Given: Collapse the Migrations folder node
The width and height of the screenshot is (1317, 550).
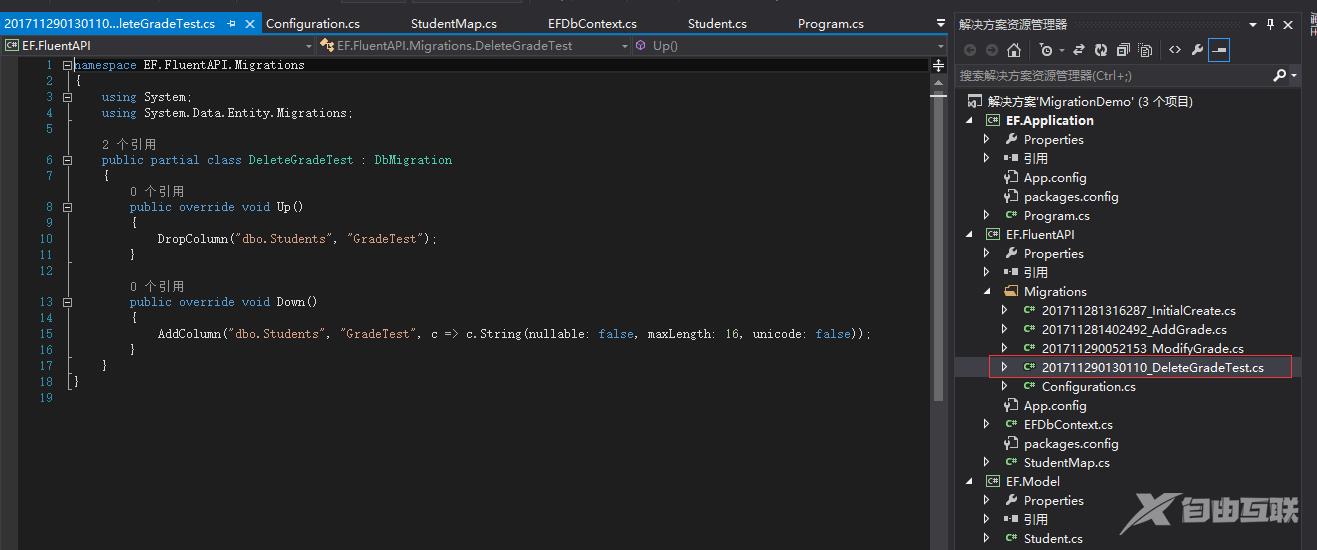Looking at the screenshot, I should [x=987, y=292].
